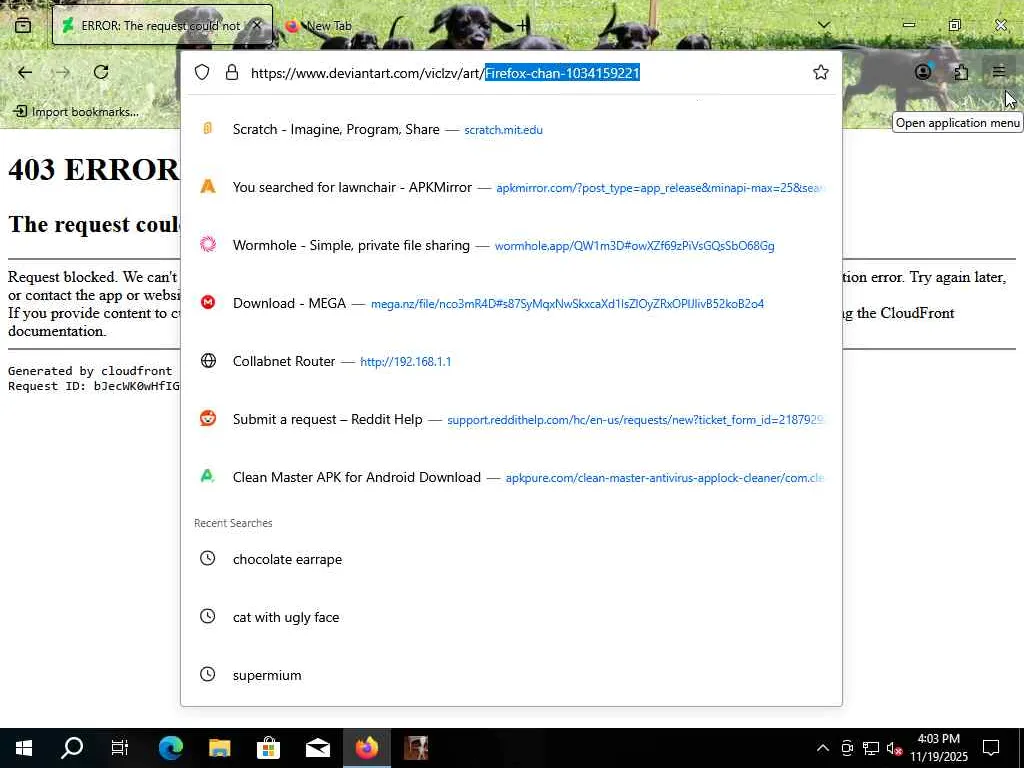Click Import bookmarks button
1024x768 pixels.
point(76,112)
